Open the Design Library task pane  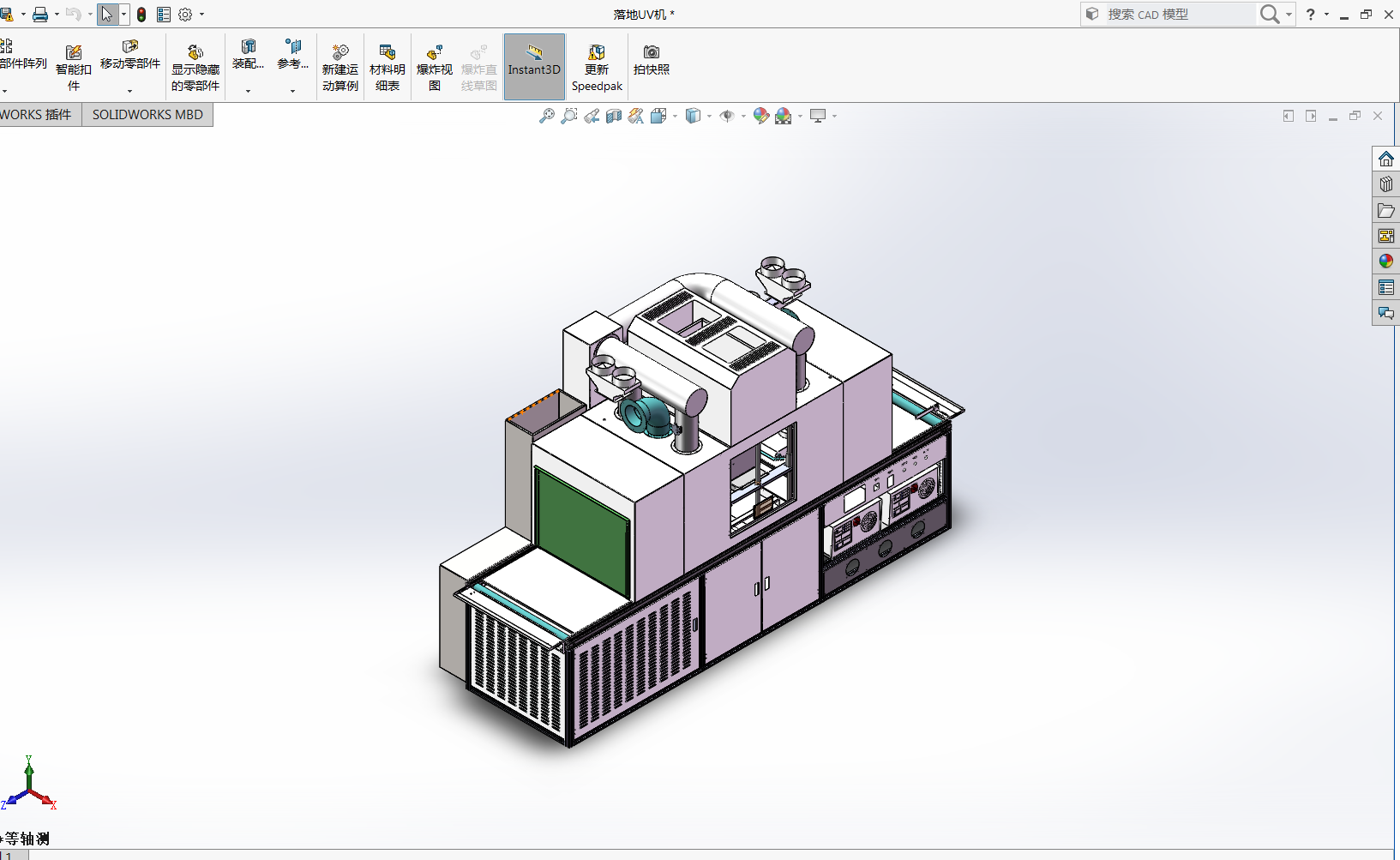[x=1385, y=183]
